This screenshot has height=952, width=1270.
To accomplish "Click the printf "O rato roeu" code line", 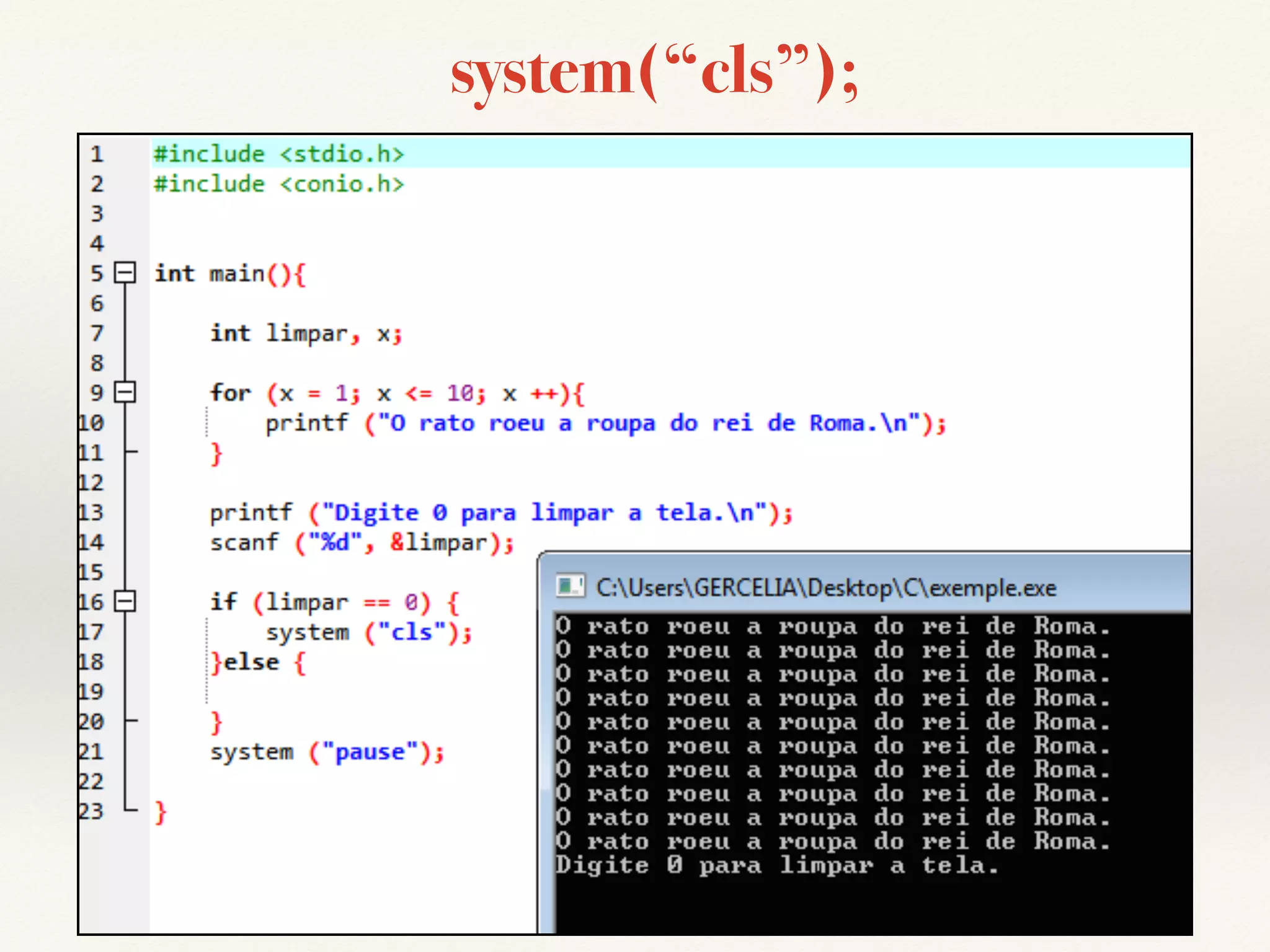I will click(x=606, y=423).
